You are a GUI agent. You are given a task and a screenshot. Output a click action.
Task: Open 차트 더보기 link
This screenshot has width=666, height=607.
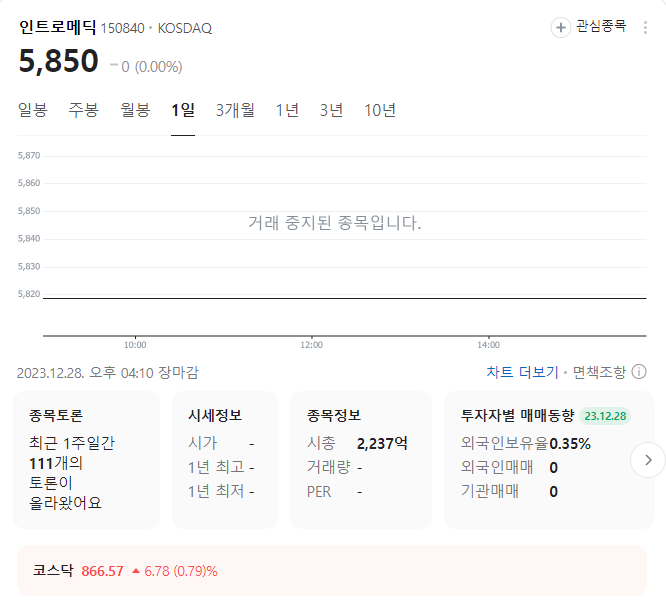coord(522,372)
